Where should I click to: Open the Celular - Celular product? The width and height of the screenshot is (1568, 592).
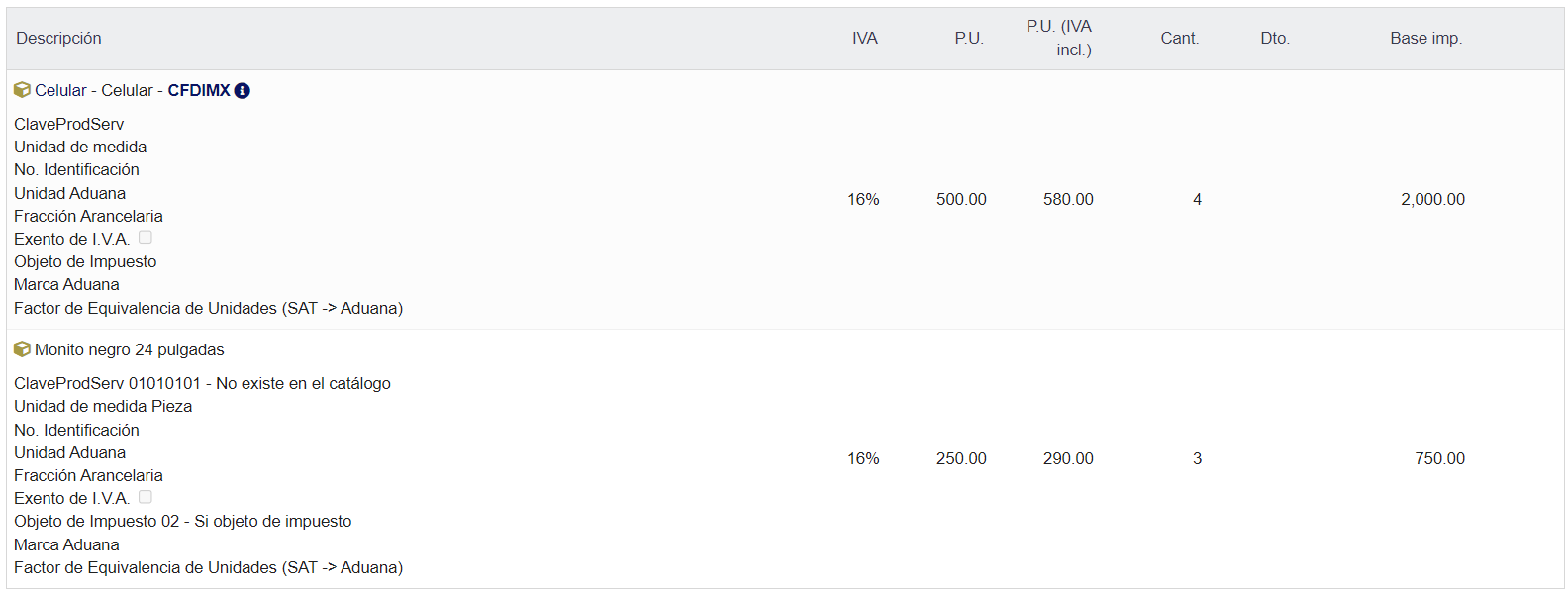pos(94,91)
